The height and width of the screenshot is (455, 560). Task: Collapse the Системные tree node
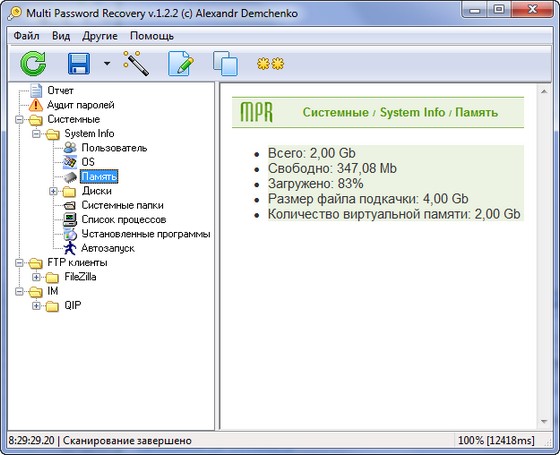pos(19,119)
